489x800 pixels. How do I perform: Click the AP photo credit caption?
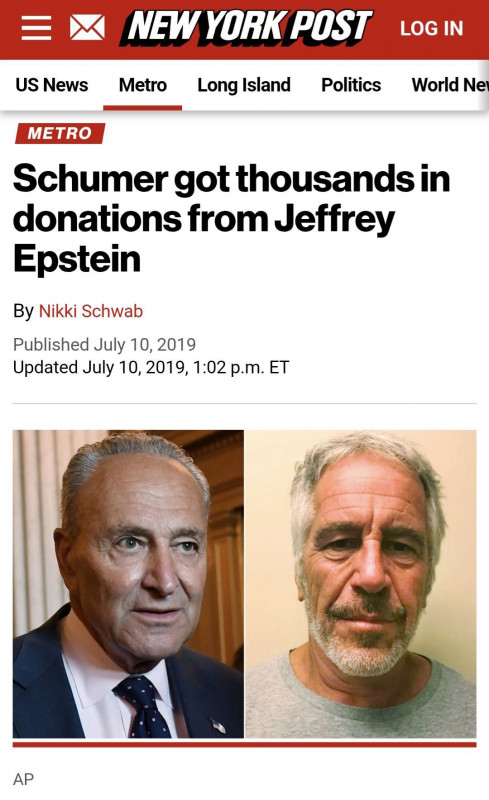pyautogui.click(x=23, y=779)
